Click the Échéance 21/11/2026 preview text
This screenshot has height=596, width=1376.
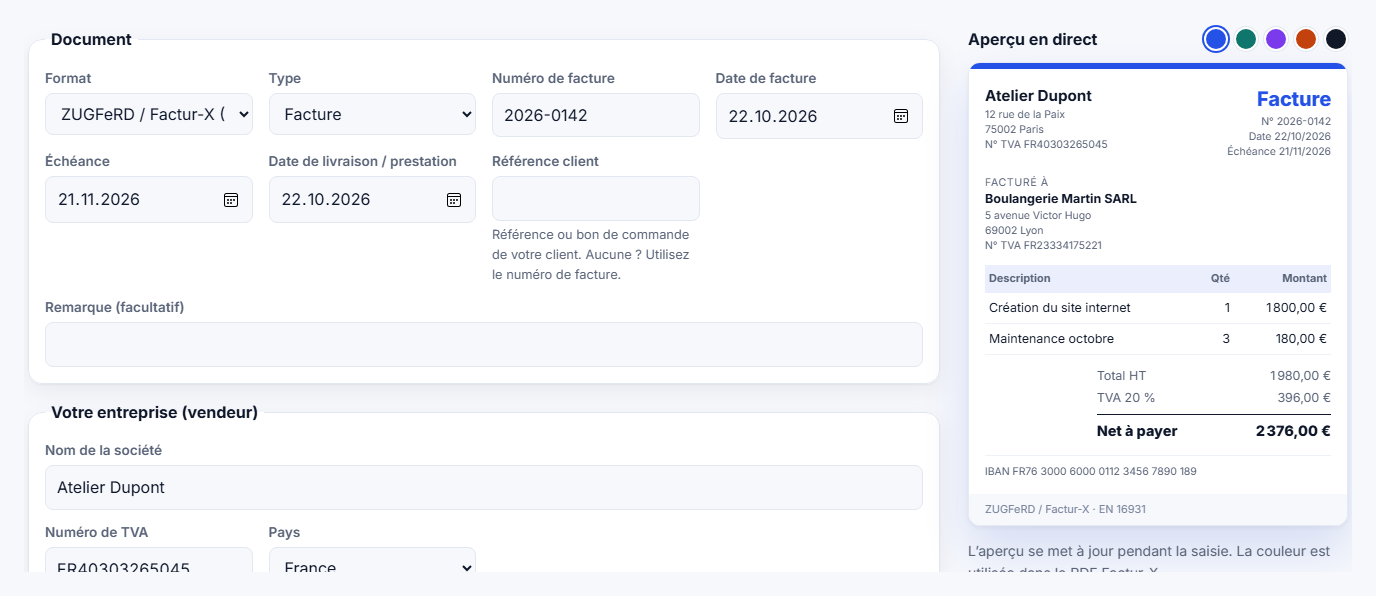[x=1279, y=151]
